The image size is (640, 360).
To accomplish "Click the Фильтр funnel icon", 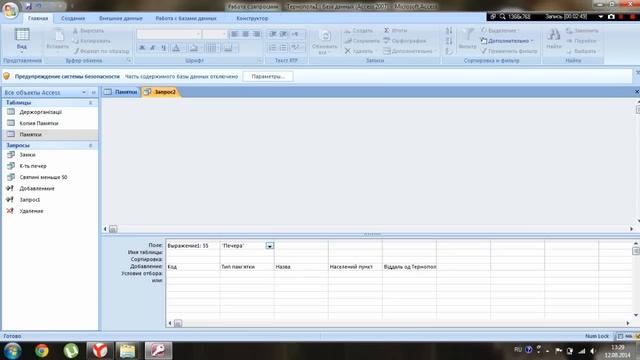I will (x=467, y=40).
